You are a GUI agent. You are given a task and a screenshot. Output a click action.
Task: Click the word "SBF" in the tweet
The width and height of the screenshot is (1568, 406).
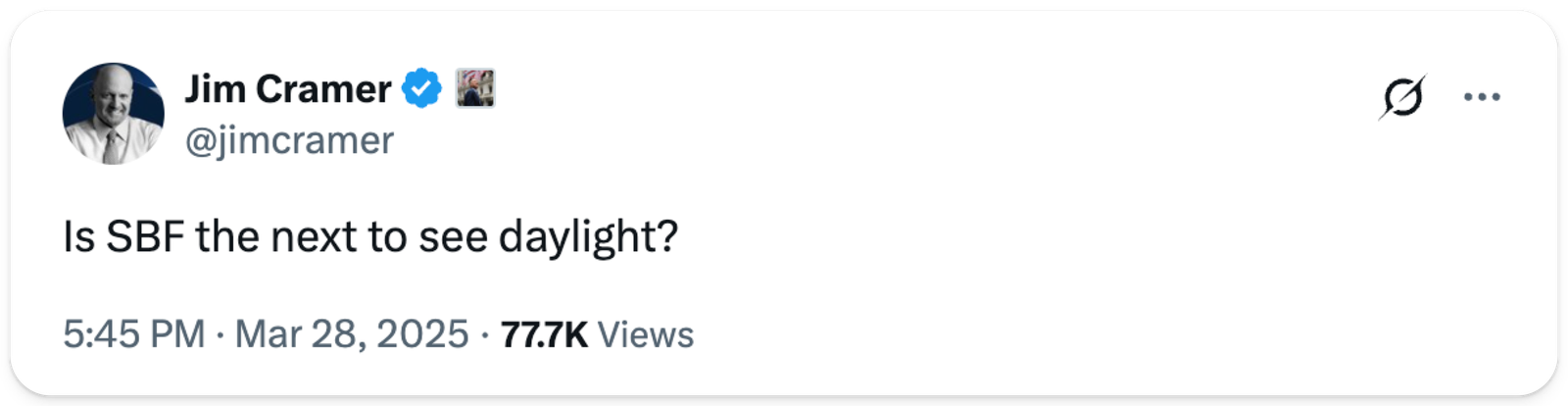click(x=145, y=237)
